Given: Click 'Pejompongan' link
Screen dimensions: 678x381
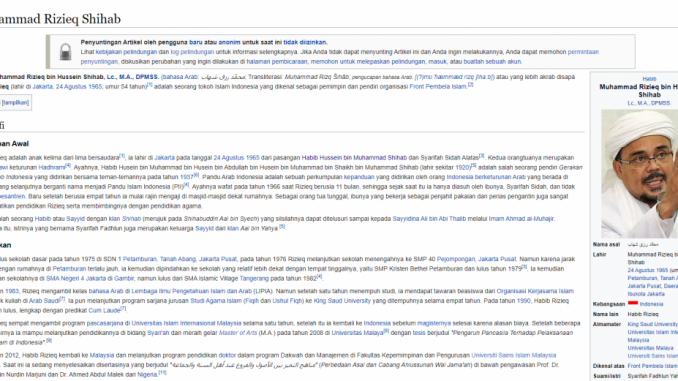Looking at the screenshot, I should (455, 259).
